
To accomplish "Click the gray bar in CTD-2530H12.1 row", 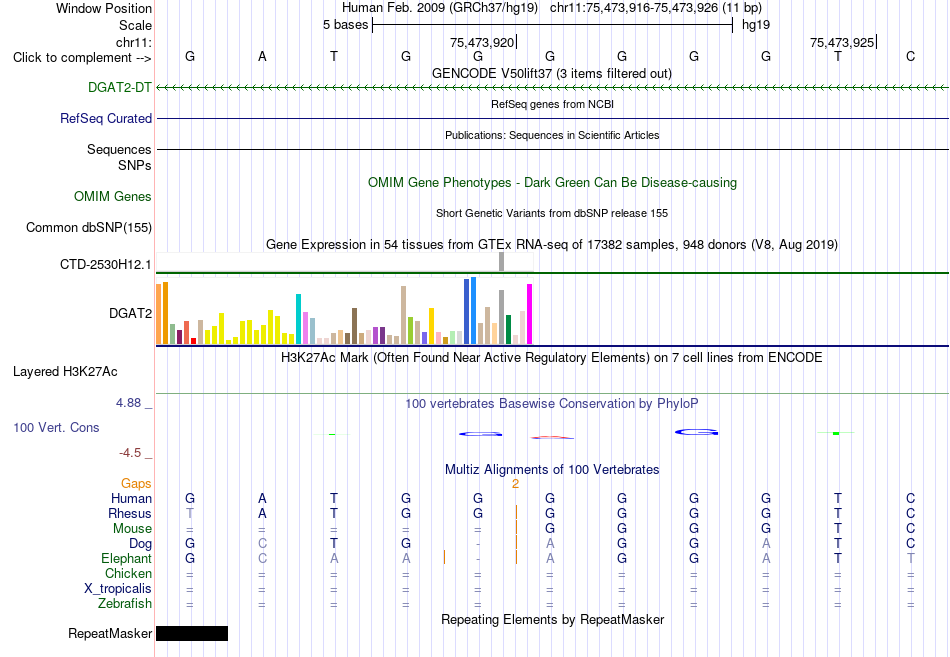I will (502, 262).
